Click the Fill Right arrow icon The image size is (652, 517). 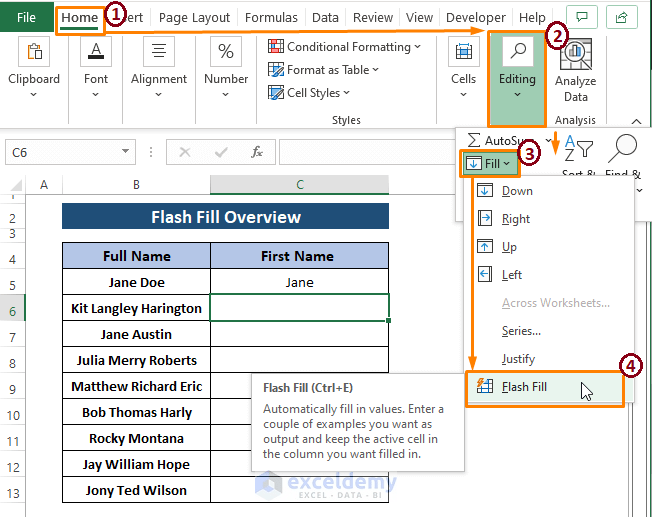[485, 218]
